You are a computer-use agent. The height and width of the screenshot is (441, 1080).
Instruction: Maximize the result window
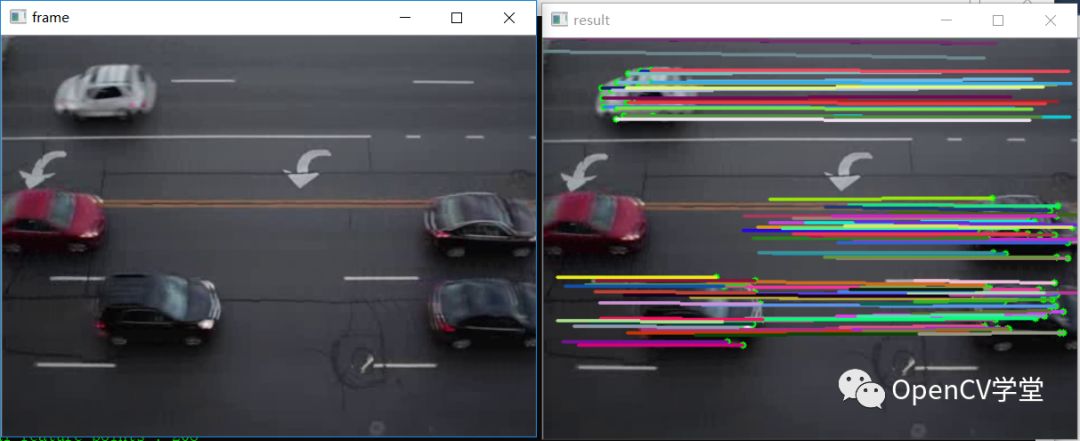(998, 21)
